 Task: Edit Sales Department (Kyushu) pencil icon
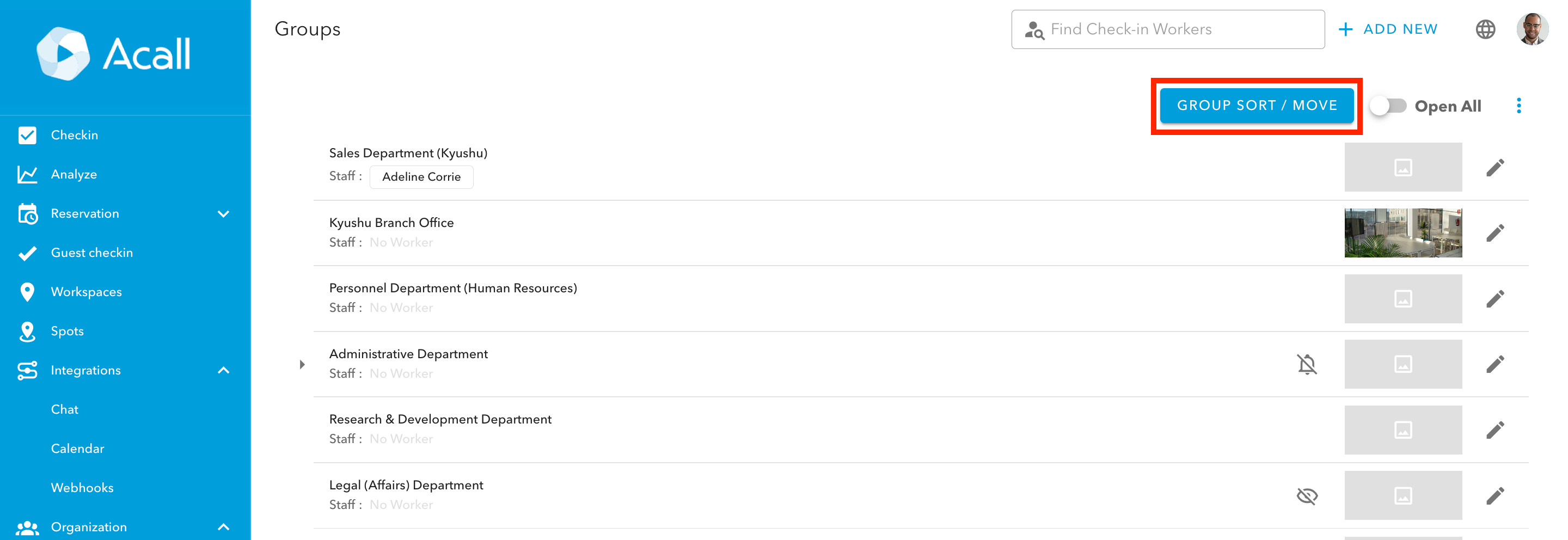(1495, 168)
